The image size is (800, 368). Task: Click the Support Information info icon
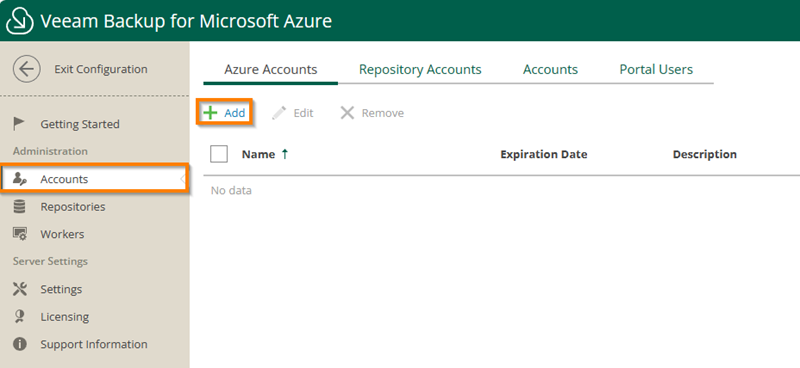19,345
